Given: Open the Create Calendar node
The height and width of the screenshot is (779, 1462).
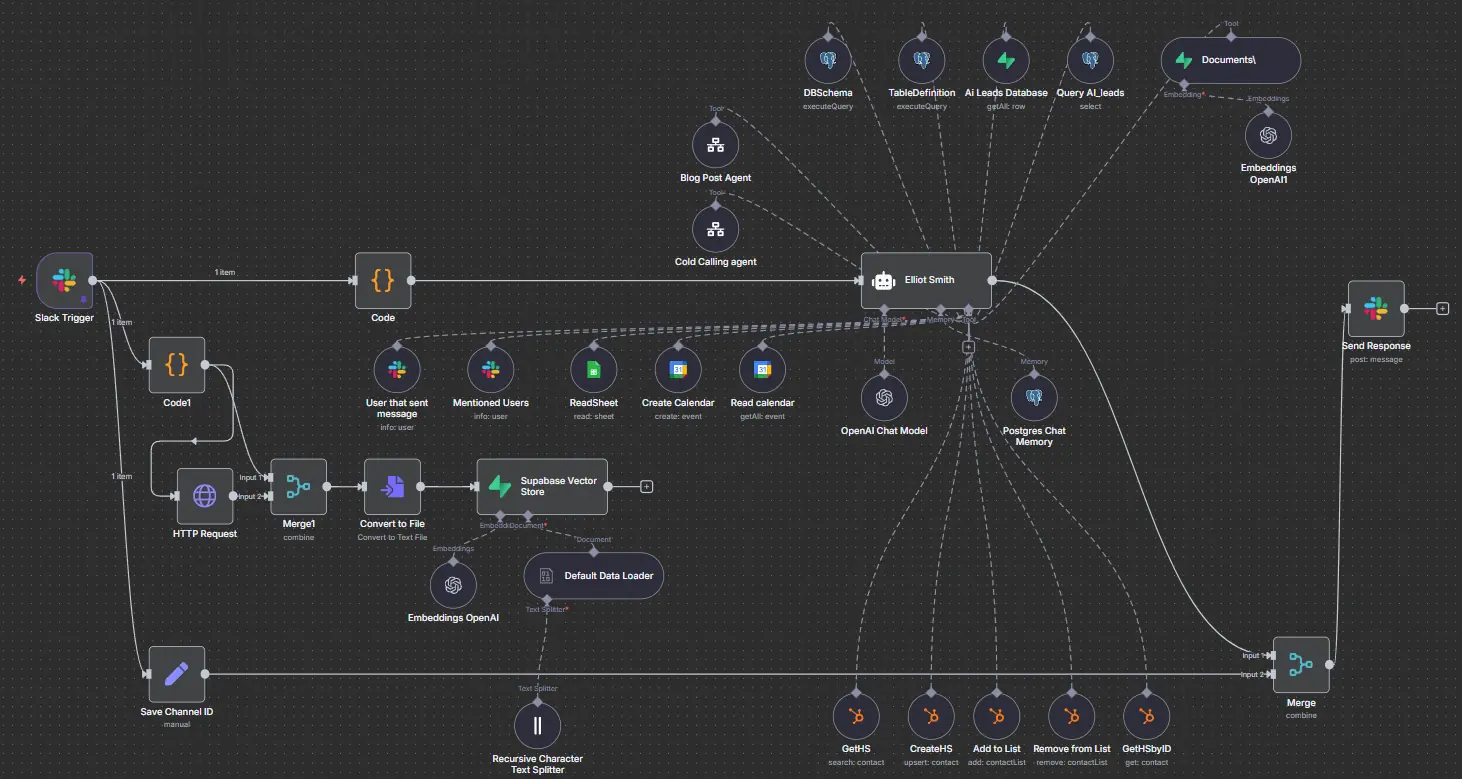Looking at the screenshot, I should [x=678, y=370].
